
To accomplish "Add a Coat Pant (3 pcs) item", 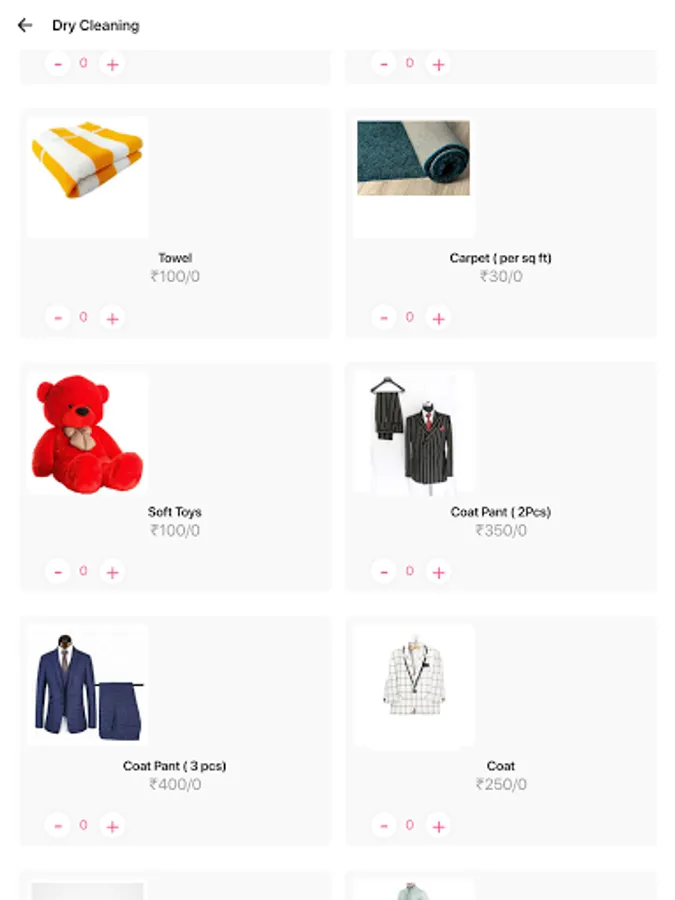I will 112,826.
